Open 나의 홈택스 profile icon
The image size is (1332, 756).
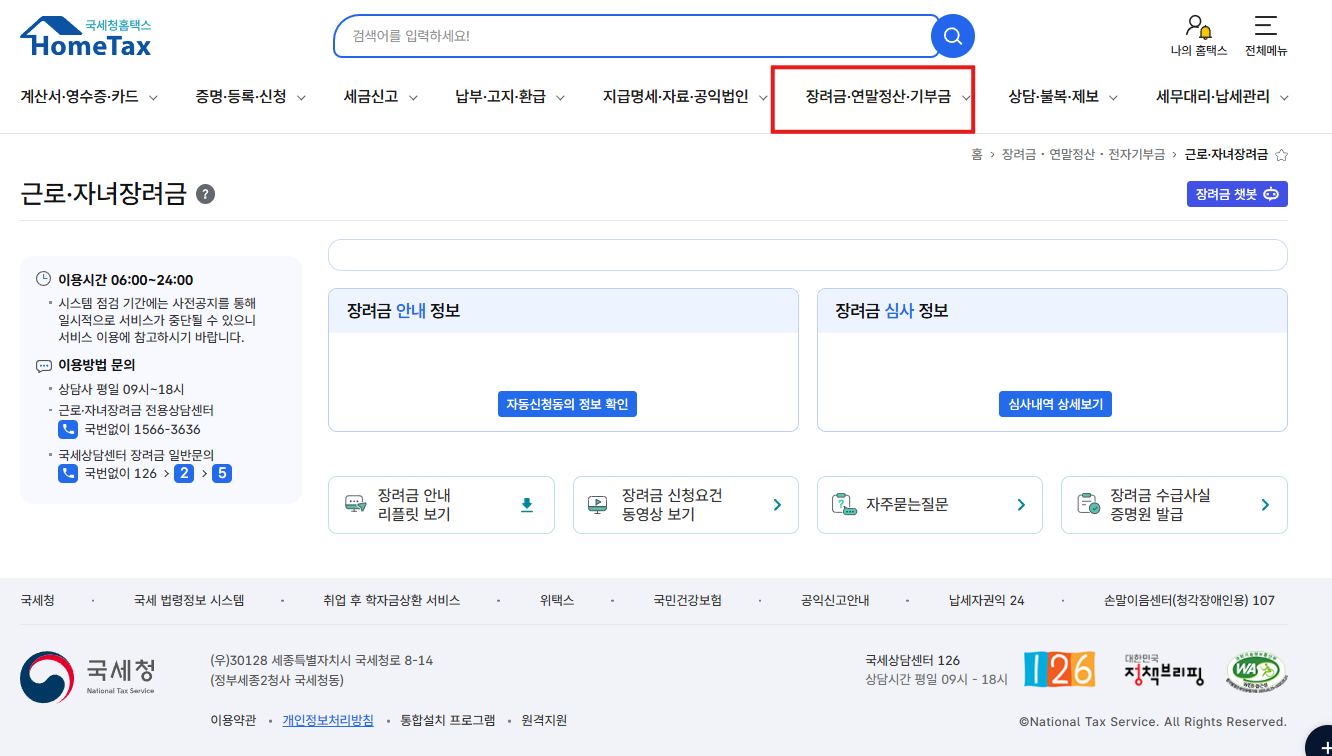pyautogui.click(x=1196, y=30)
